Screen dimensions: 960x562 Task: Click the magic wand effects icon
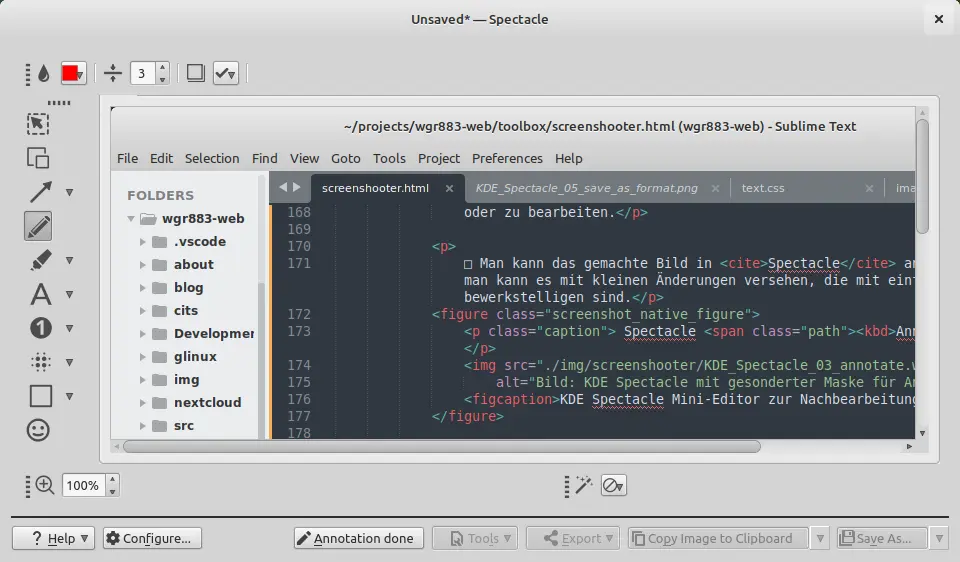coord(583,485)
